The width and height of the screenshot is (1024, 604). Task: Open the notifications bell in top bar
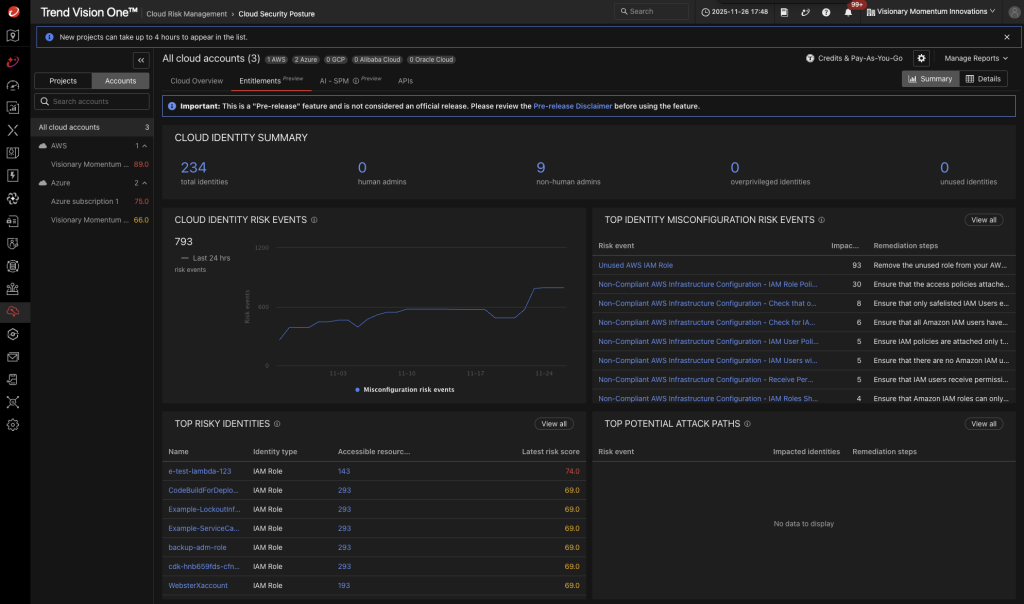[x=847, y=12]
